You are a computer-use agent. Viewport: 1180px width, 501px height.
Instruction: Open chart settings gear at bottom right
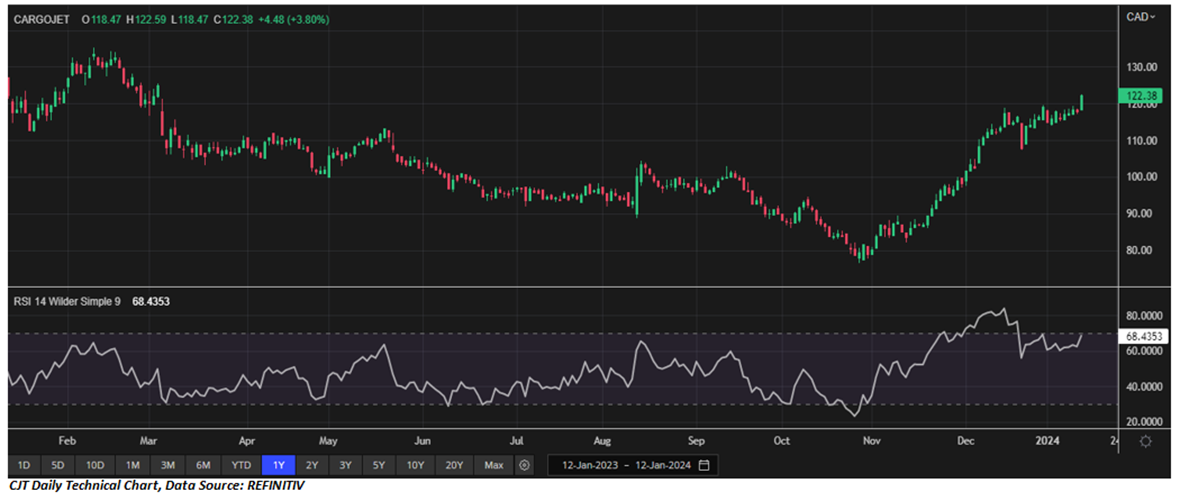click(1146, 440)
